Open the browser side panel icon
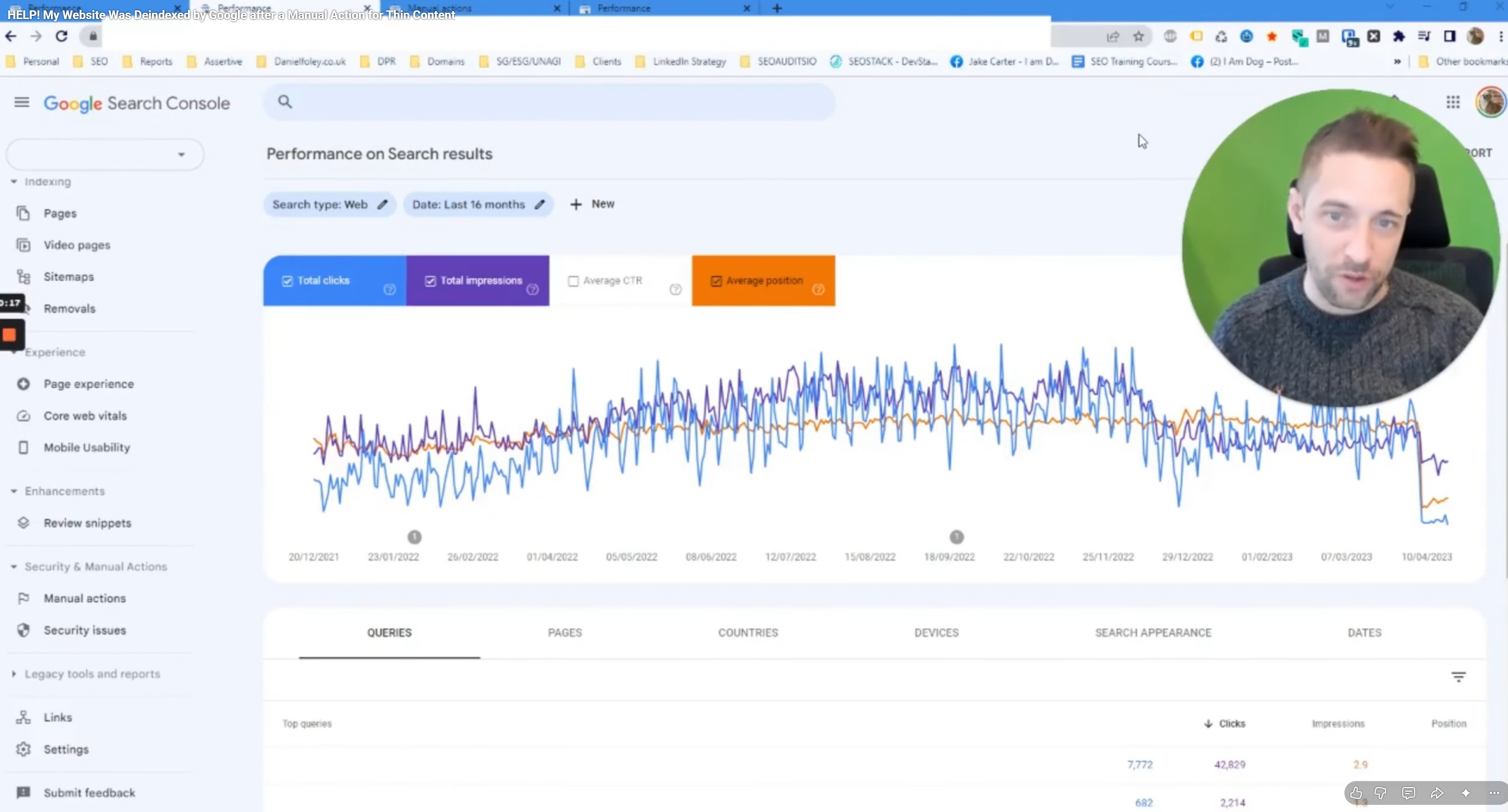The image size is (1508, 812). (x=1450, y=36)
